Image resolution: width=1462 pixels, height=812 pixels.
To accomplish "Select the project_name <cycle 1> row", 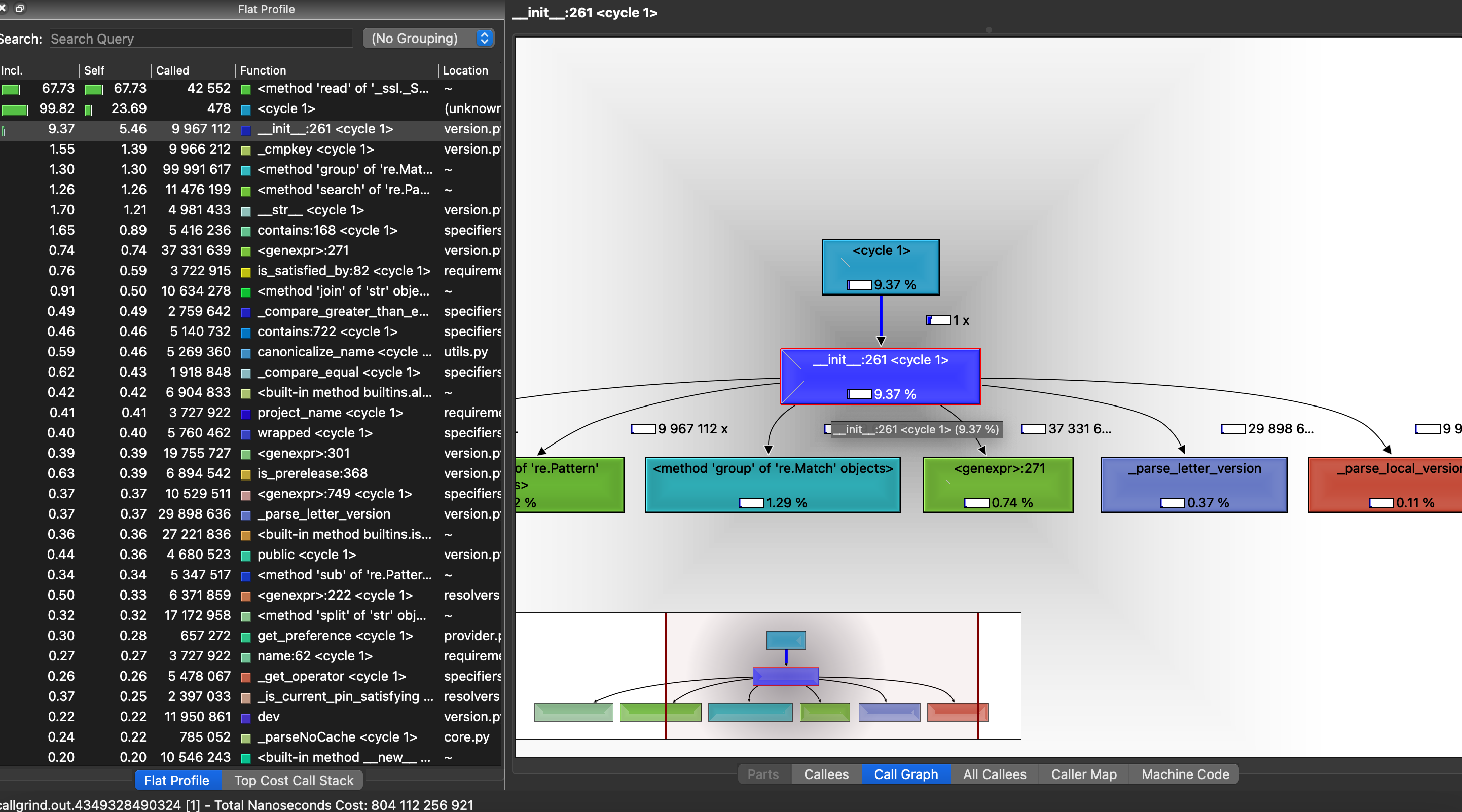I will pyautogui.click(x=250, y=413).
